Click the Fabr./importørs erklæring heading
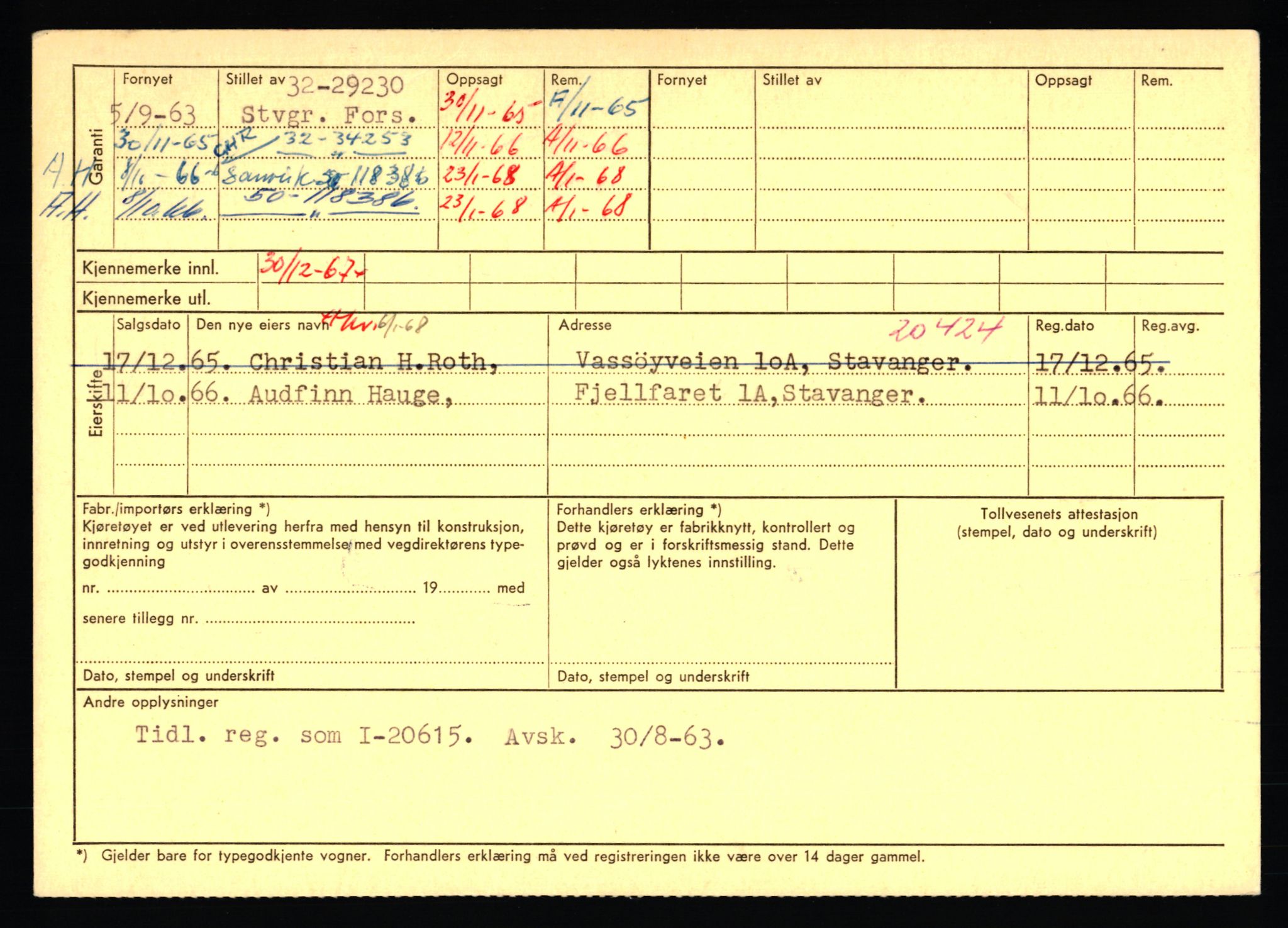Screen dimensions: 1288x928 point(176,509)
